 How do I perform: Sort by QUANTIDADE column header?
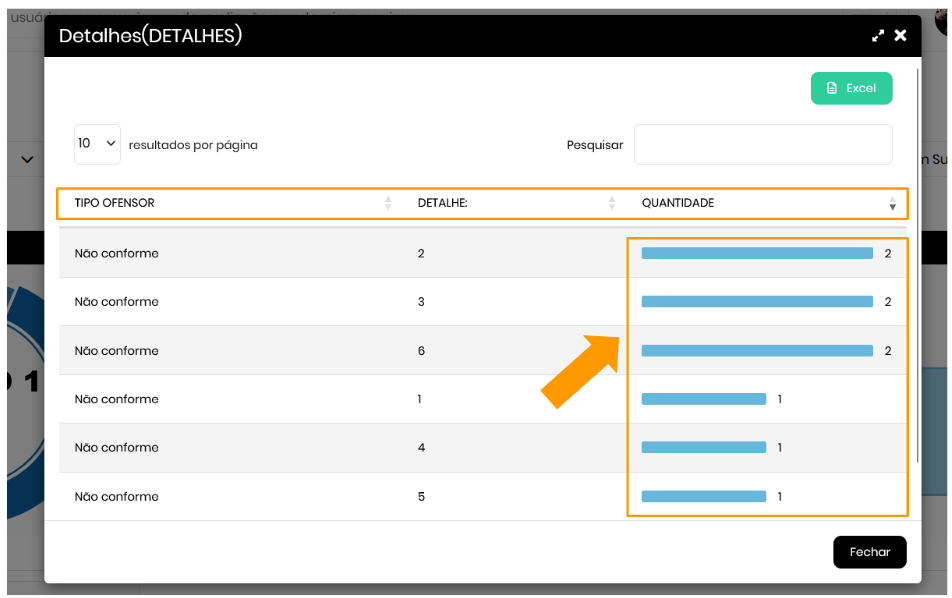pyautogui.click(x=677, y=203)
